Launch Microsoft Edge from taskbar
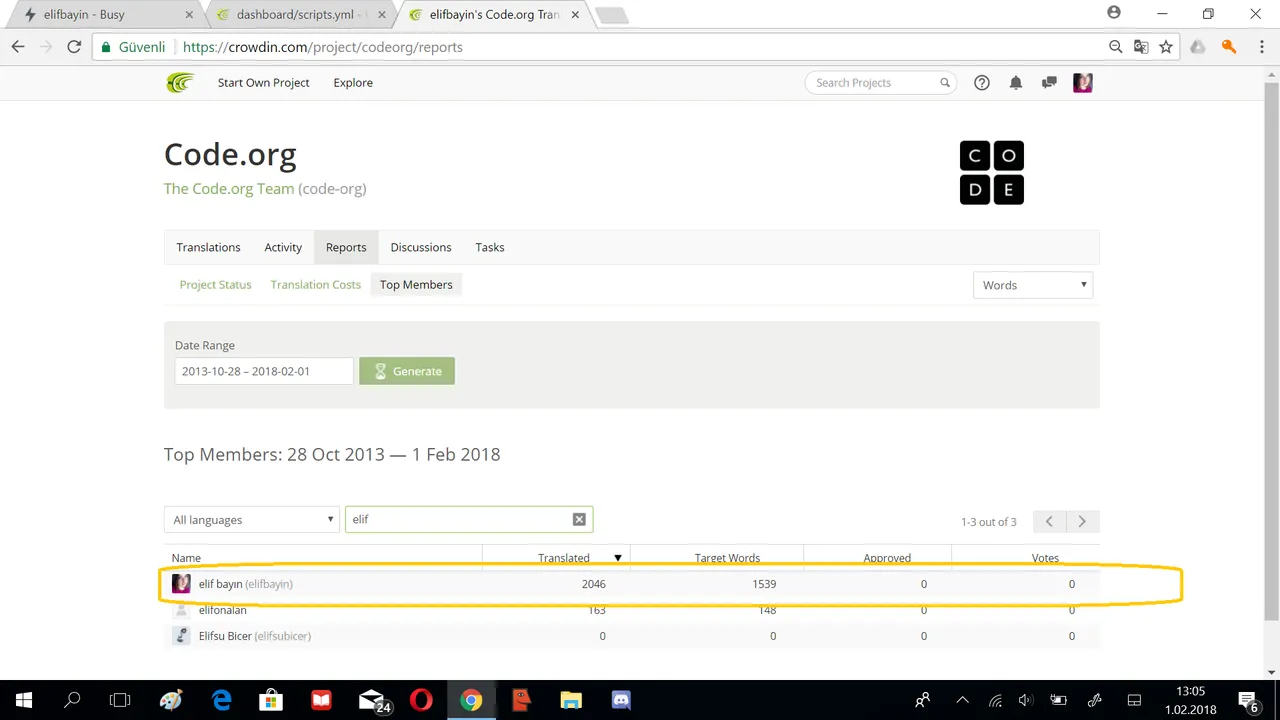The height and width of the screenshot is (720, 1280). (x=221, y=700)
